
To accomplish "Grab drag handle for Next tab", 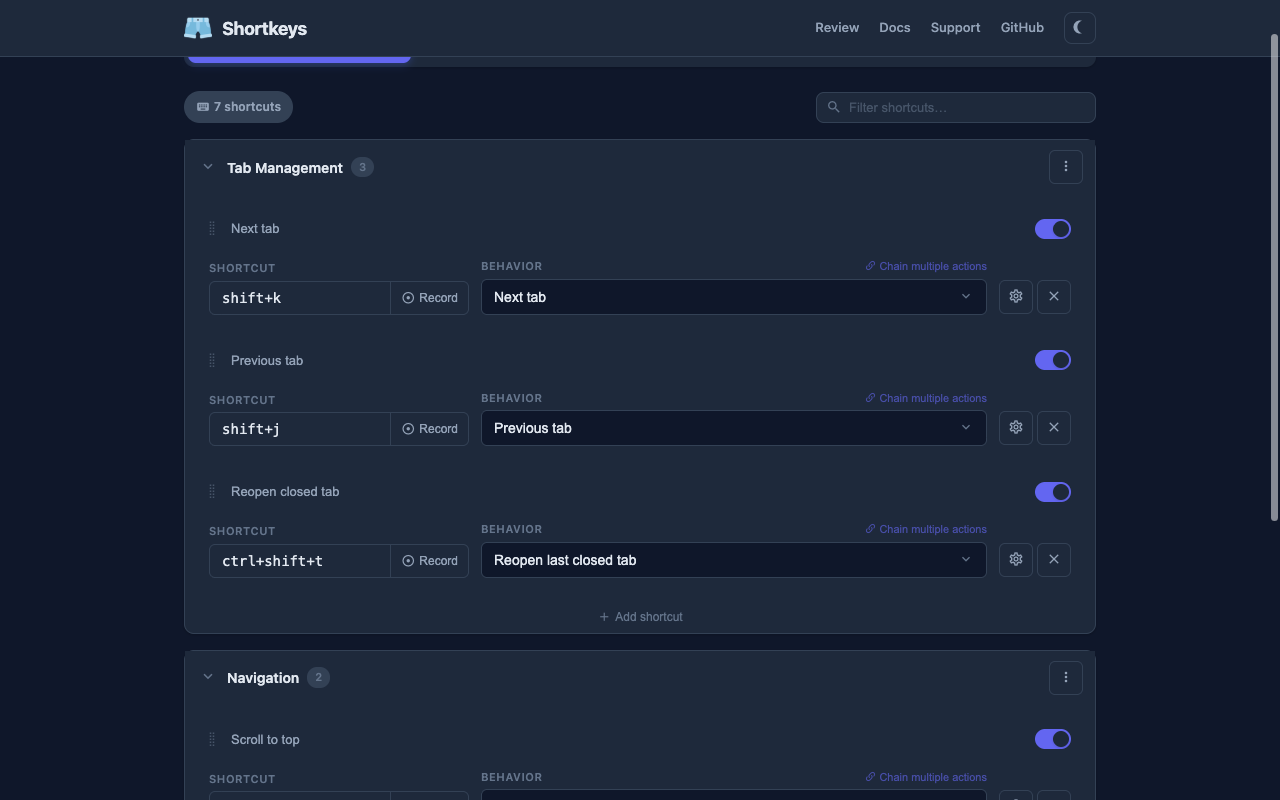I will pos(212,229).
